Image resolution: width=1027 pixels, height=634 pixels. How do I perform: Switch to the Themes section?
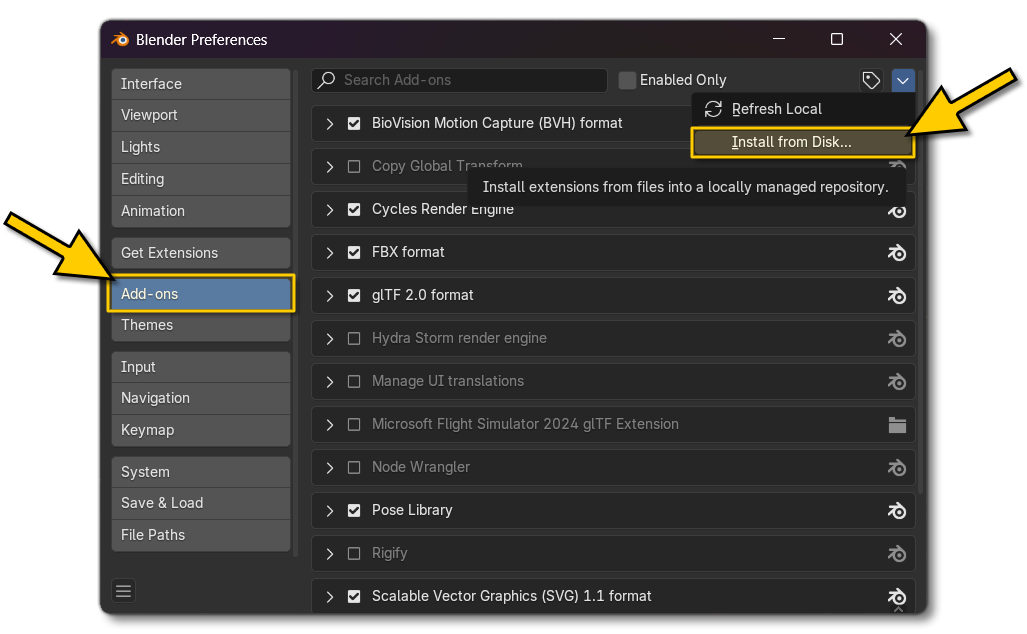coord(200,325)
